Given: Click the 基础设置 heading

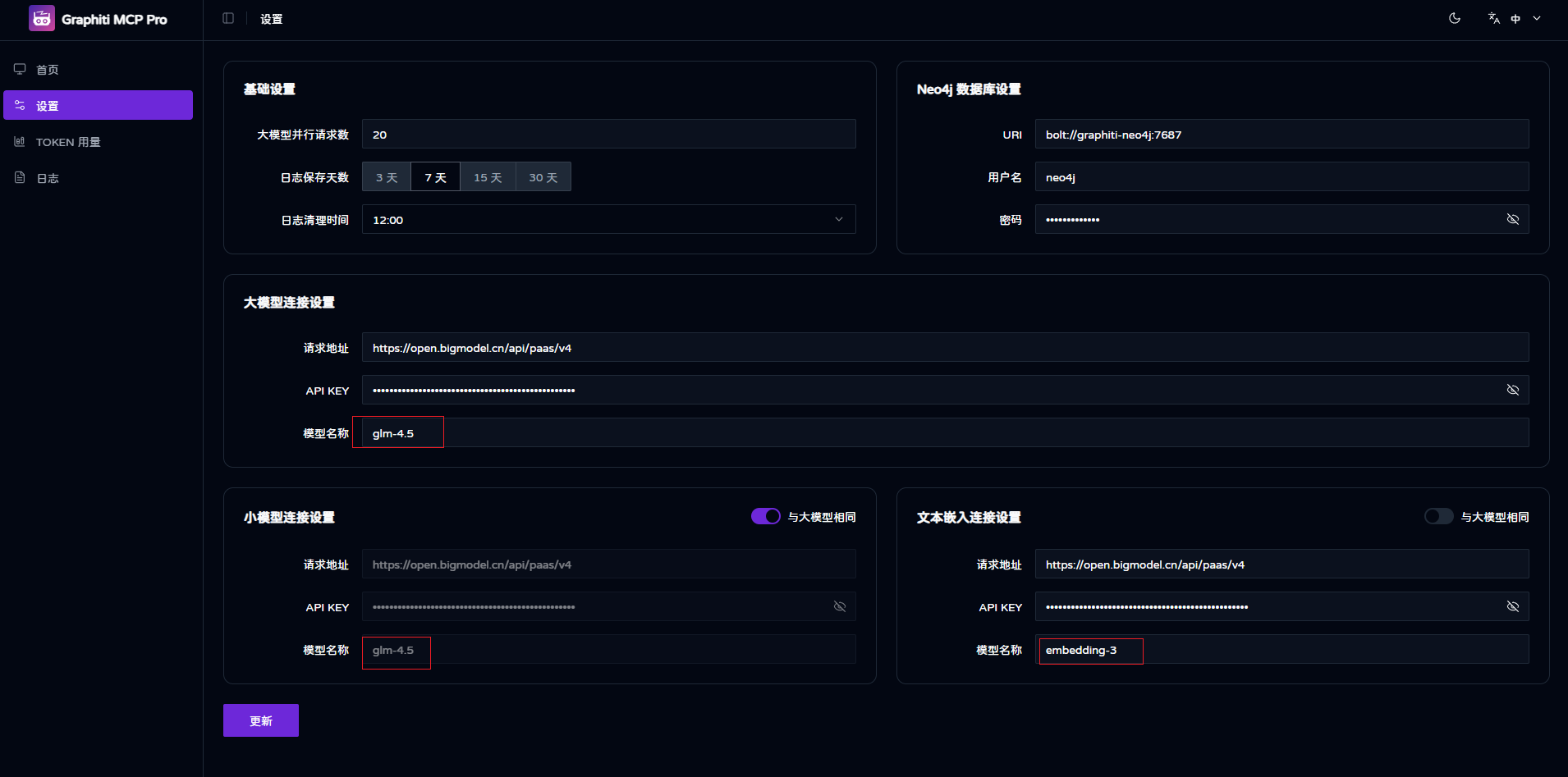Looking at the screenshot, I should pyautogui.click(x=269, y=89).
